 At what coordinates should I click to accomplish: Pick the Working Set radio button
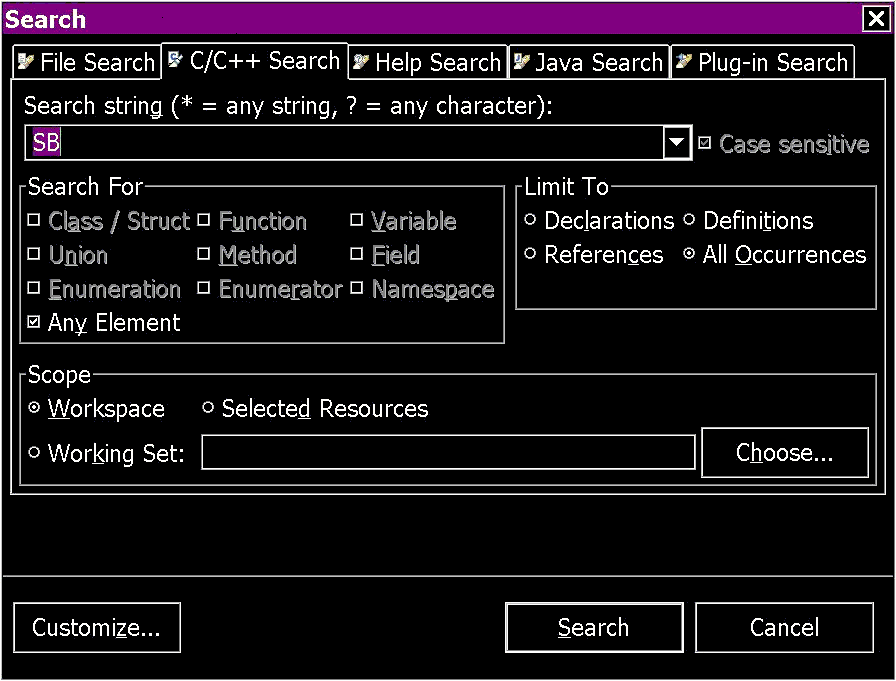pos(34,452)
